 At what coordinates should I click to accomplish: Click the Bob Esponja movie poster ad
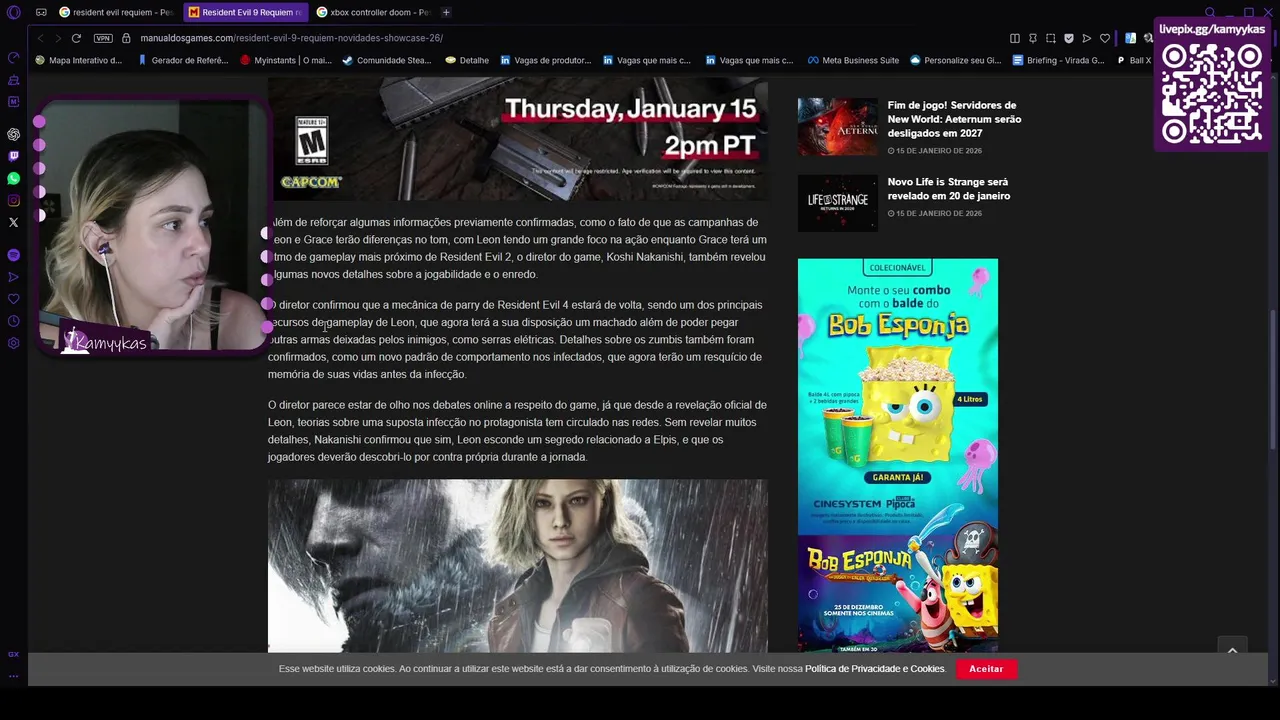898,594
